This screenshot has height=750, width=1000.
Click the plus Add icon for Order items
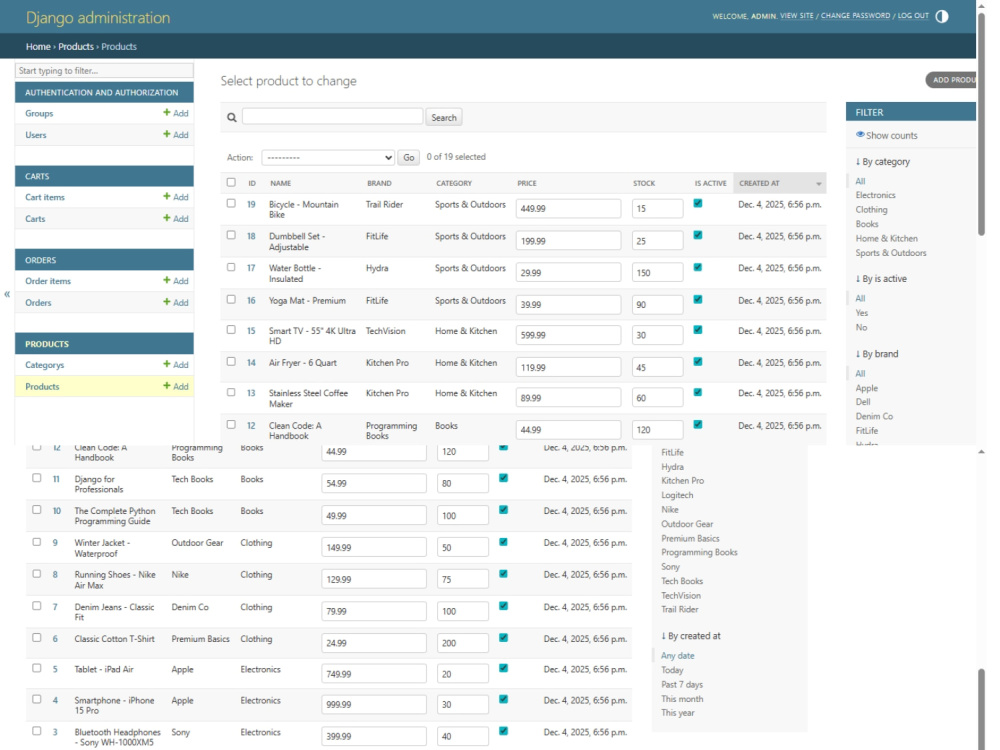pos(166,280)
